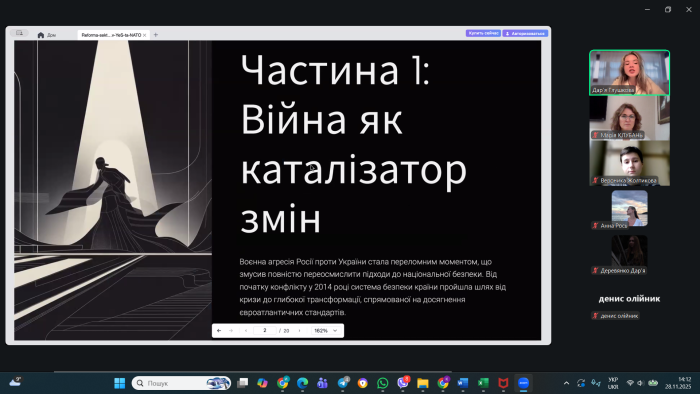
Task: Select the Reforma-sekt document tab
Action: [x=111, y=35]
